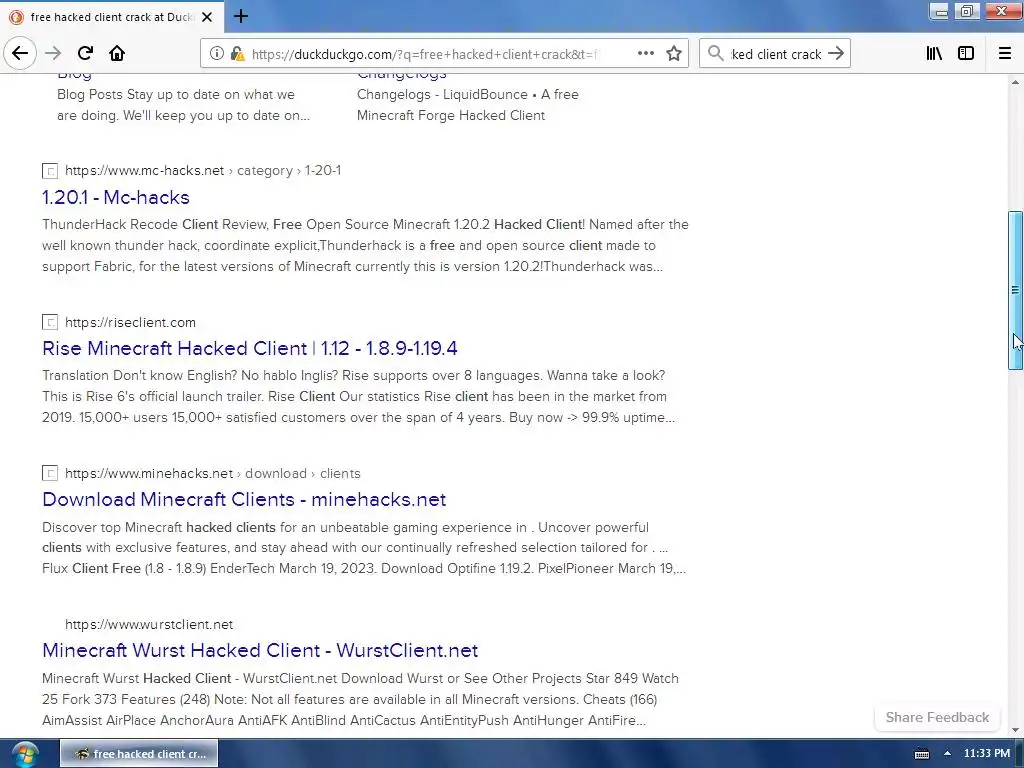This screenshot has width=1024, height=768.
Task: Open Rise Minecraft Hacked Client result
Action: pos(249,348)
